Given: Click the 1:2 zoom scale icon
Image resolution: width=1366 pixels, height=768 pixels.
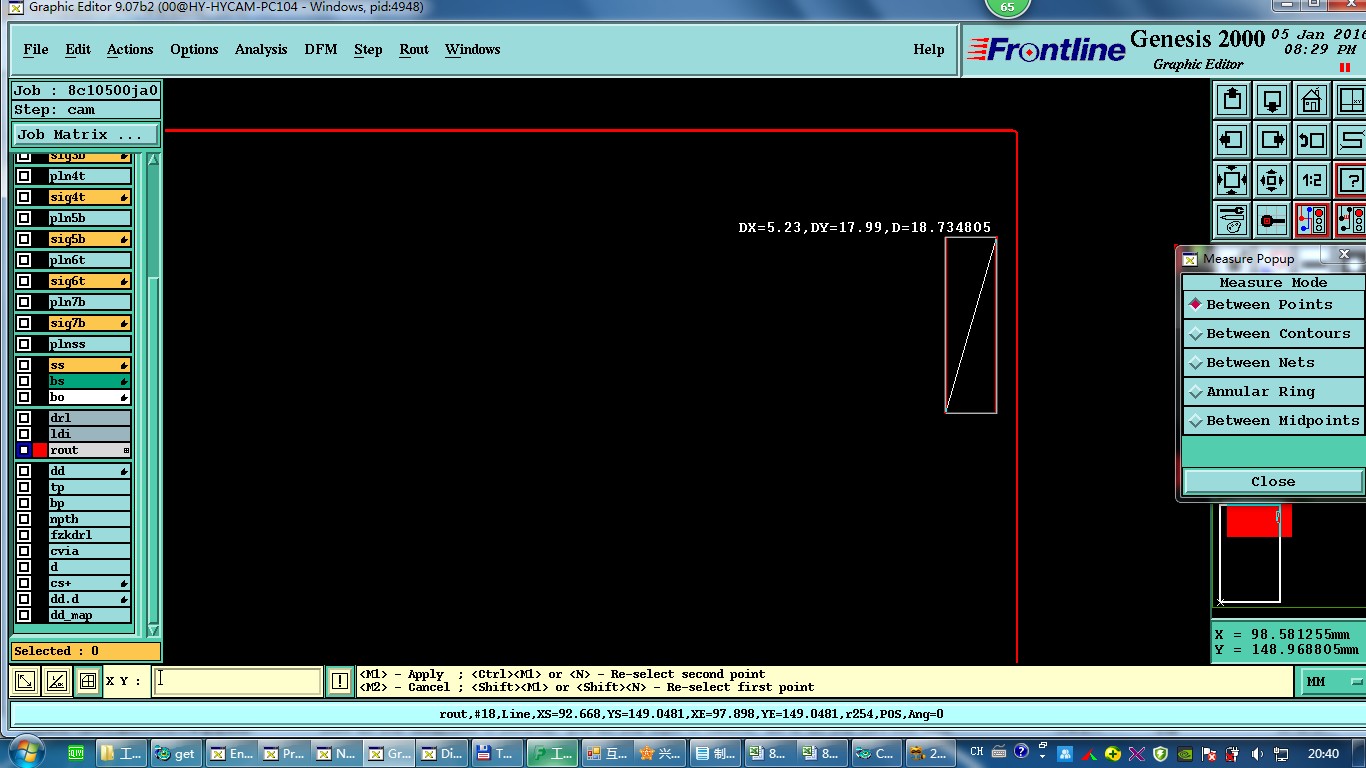Looking at the screenshot, I should click(x=1312, y=180).
